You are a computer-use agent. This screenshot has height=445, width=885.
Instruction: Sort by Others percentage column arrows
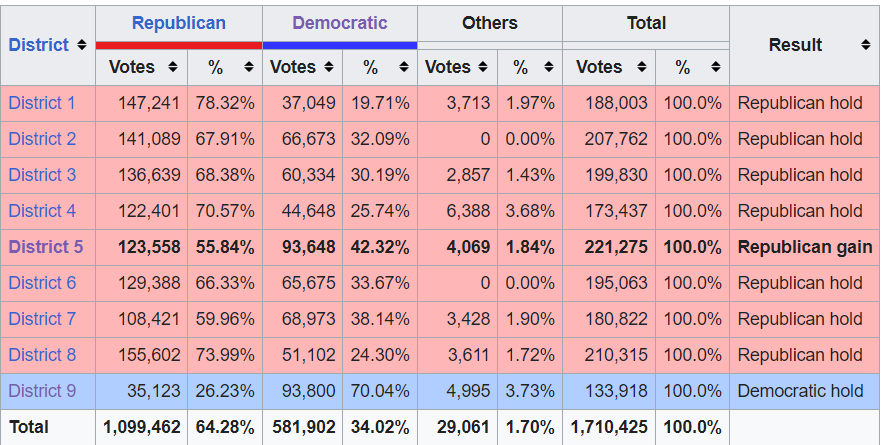tap(547, 67)
